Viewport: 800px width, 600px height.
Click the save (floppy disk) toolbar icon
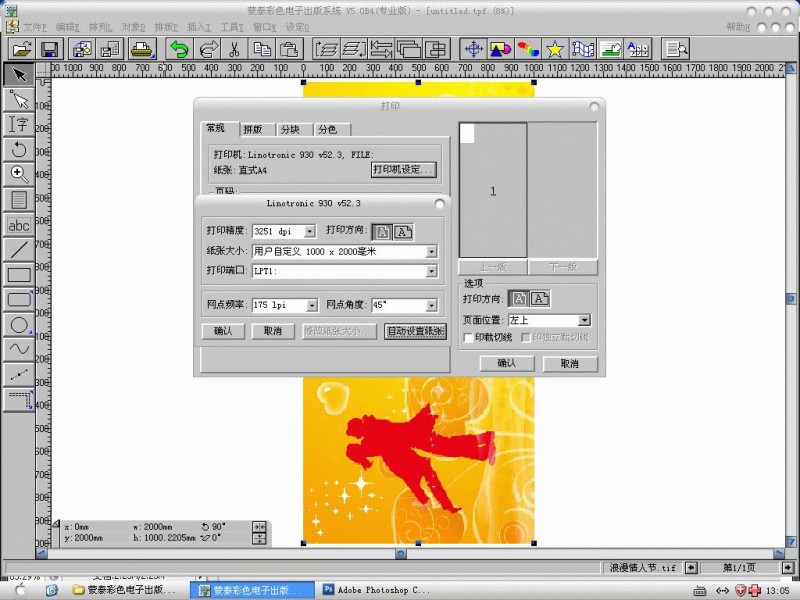[48, 48]
